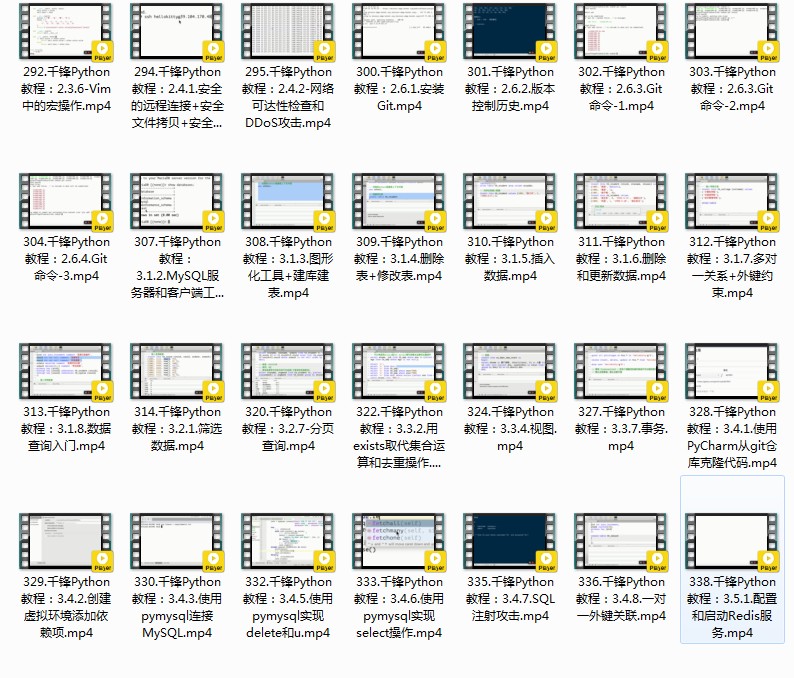The width and height of the screenshot is (794, 678).
Task: Click filename text 320 3.2.7-分页查询.mp4
Action: pos(288,429)
